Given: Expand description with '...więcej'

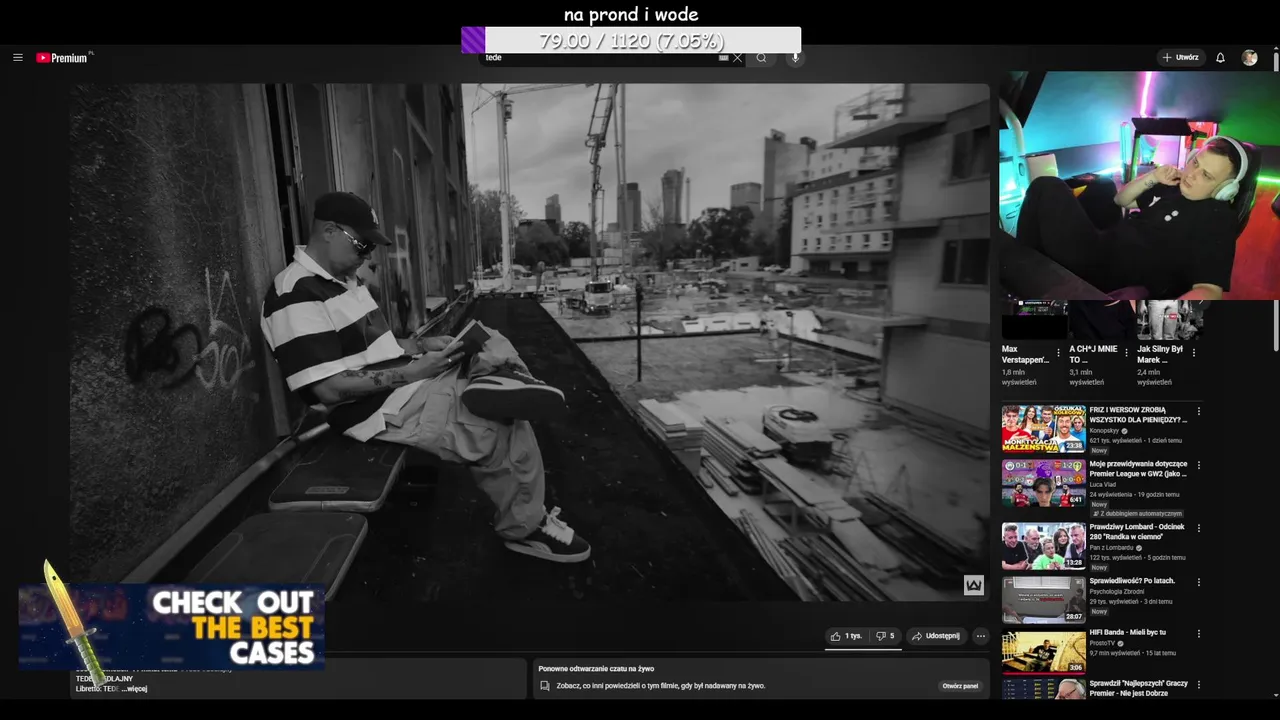Looking at the screenshot, I should pyautogui.click(x=134, y=689).
